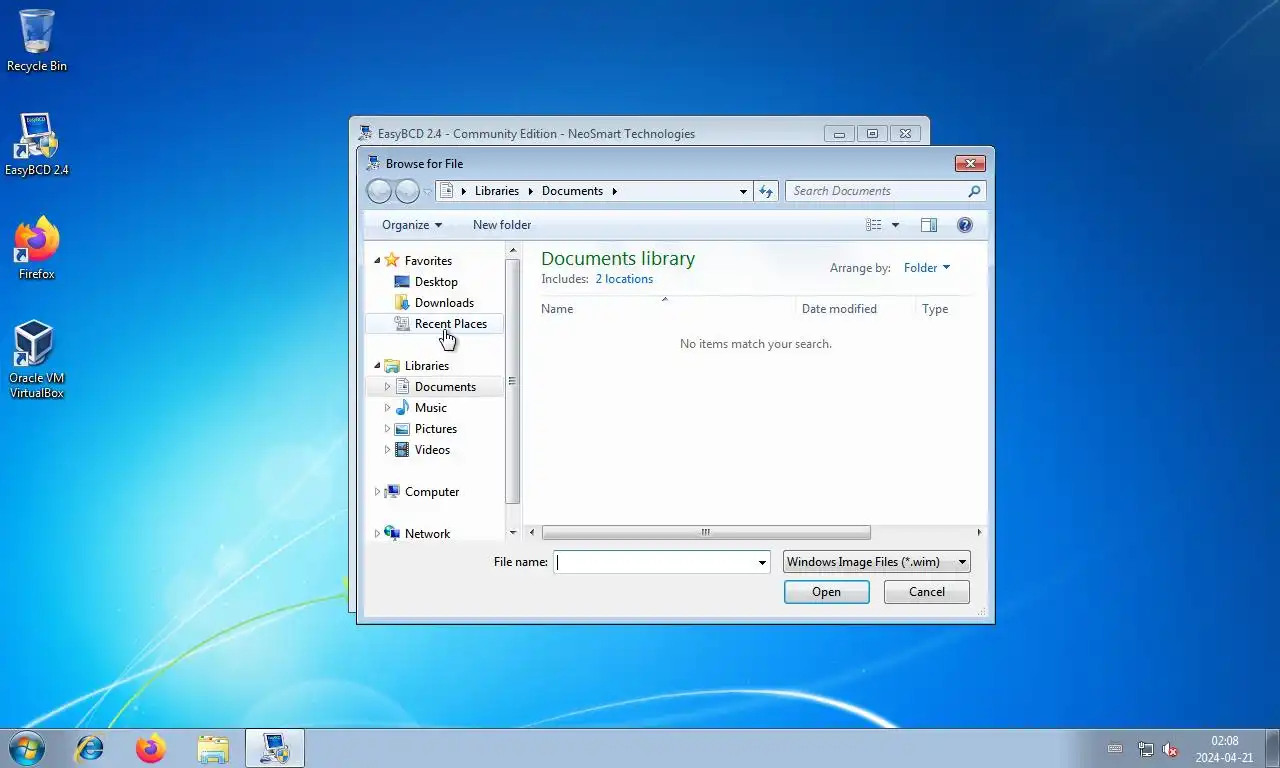Select Desktop under Favorites
Viewport: 1280px width, 768px height.
pyautogui.click(x=436, y=282)
